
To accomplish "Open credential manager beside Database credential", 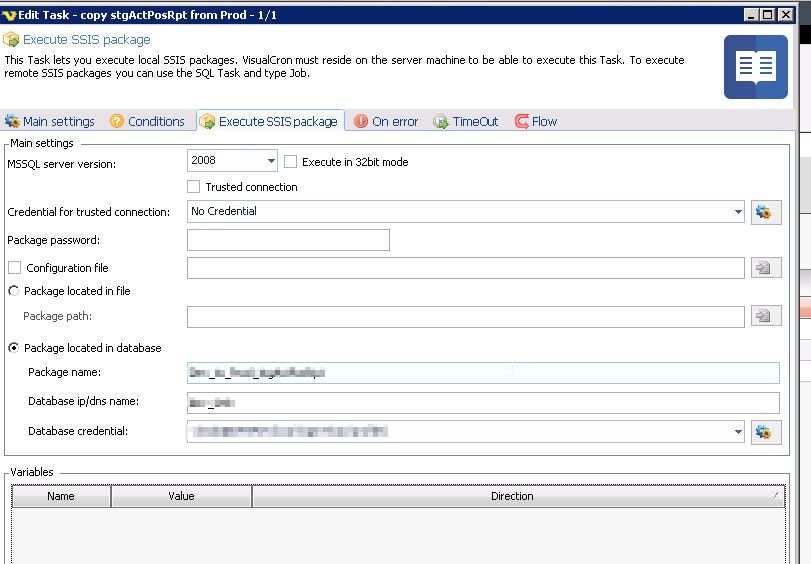I will (765, 432).
